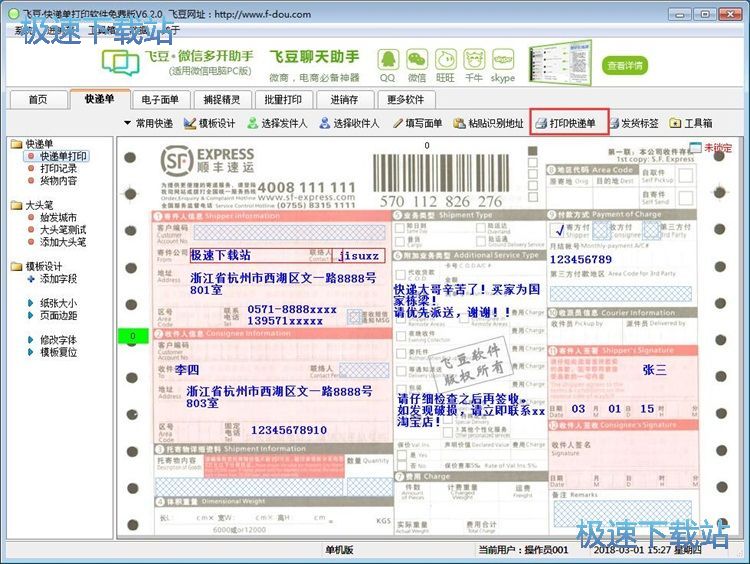Open the 捕捉精灵 tab

point(221,100)
